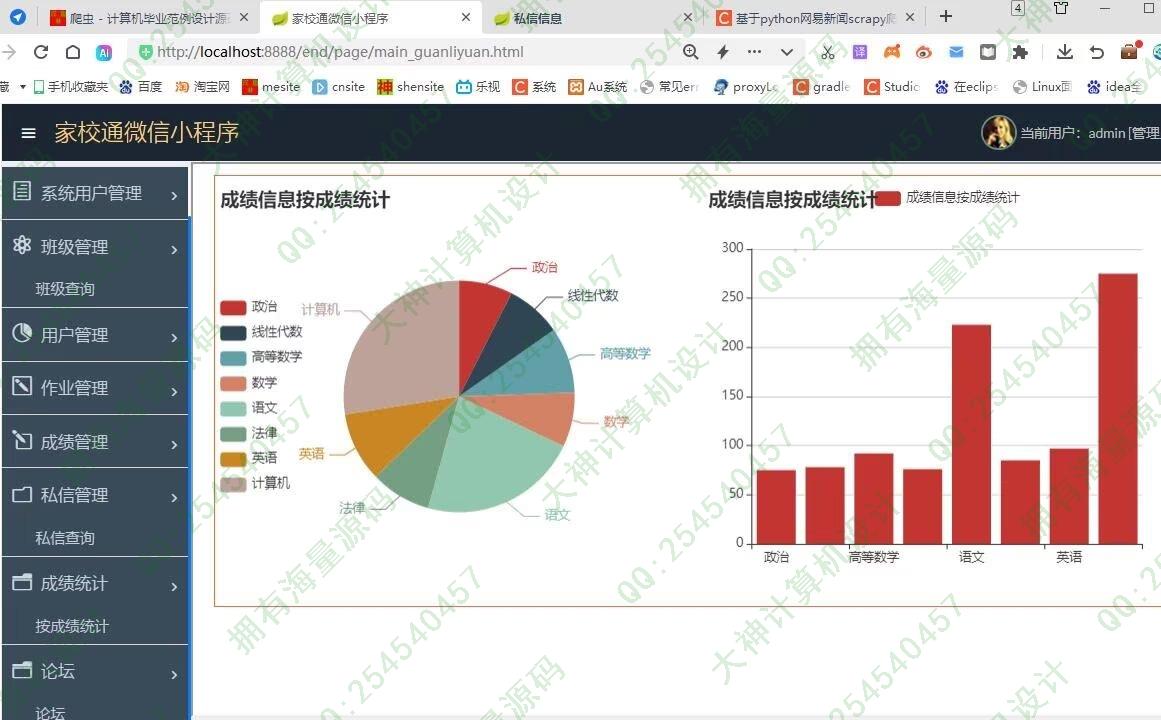Click the 用户管理 pie icon
Image resolution: width=1161 pixels, height=720 pixels.
[22, 333]
